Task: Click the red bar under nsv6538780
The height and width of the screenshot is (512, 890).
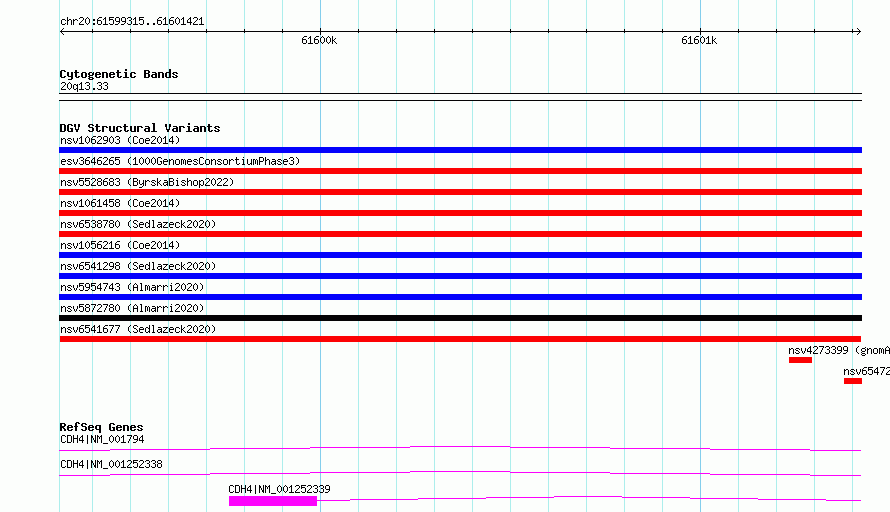Action: click(460, 234)
